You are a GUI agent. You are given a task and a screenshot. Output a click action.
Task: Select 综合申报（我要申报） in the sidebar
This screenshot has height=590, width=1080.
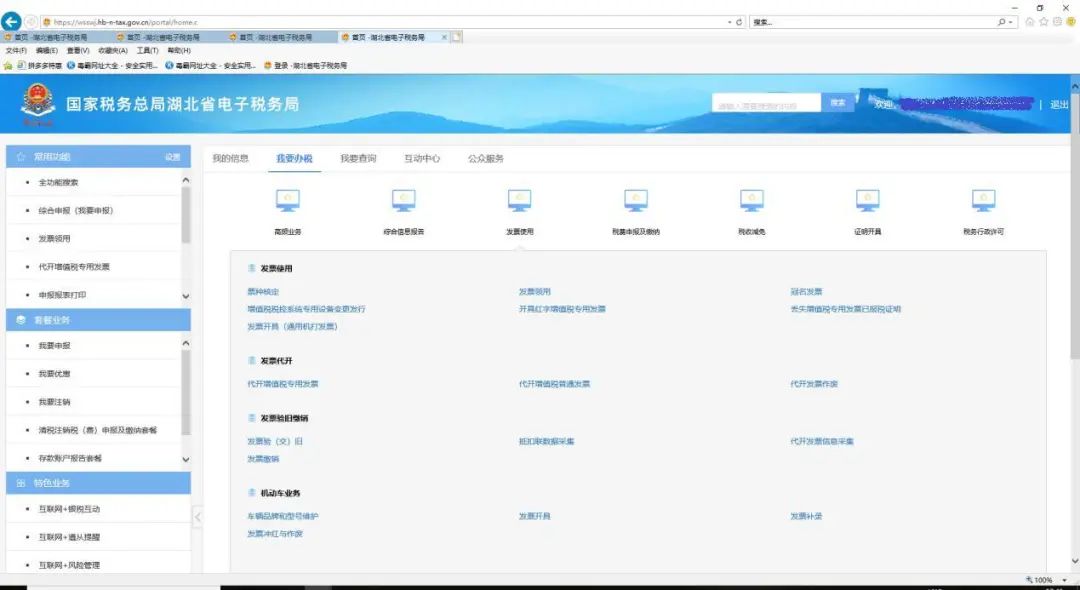coord(76,211)
